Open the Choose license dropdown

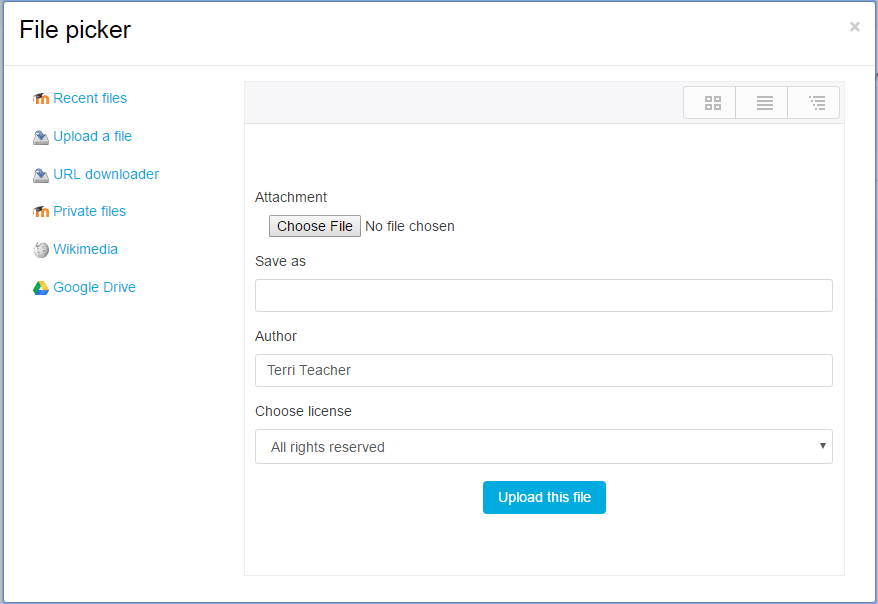point(544,447)
